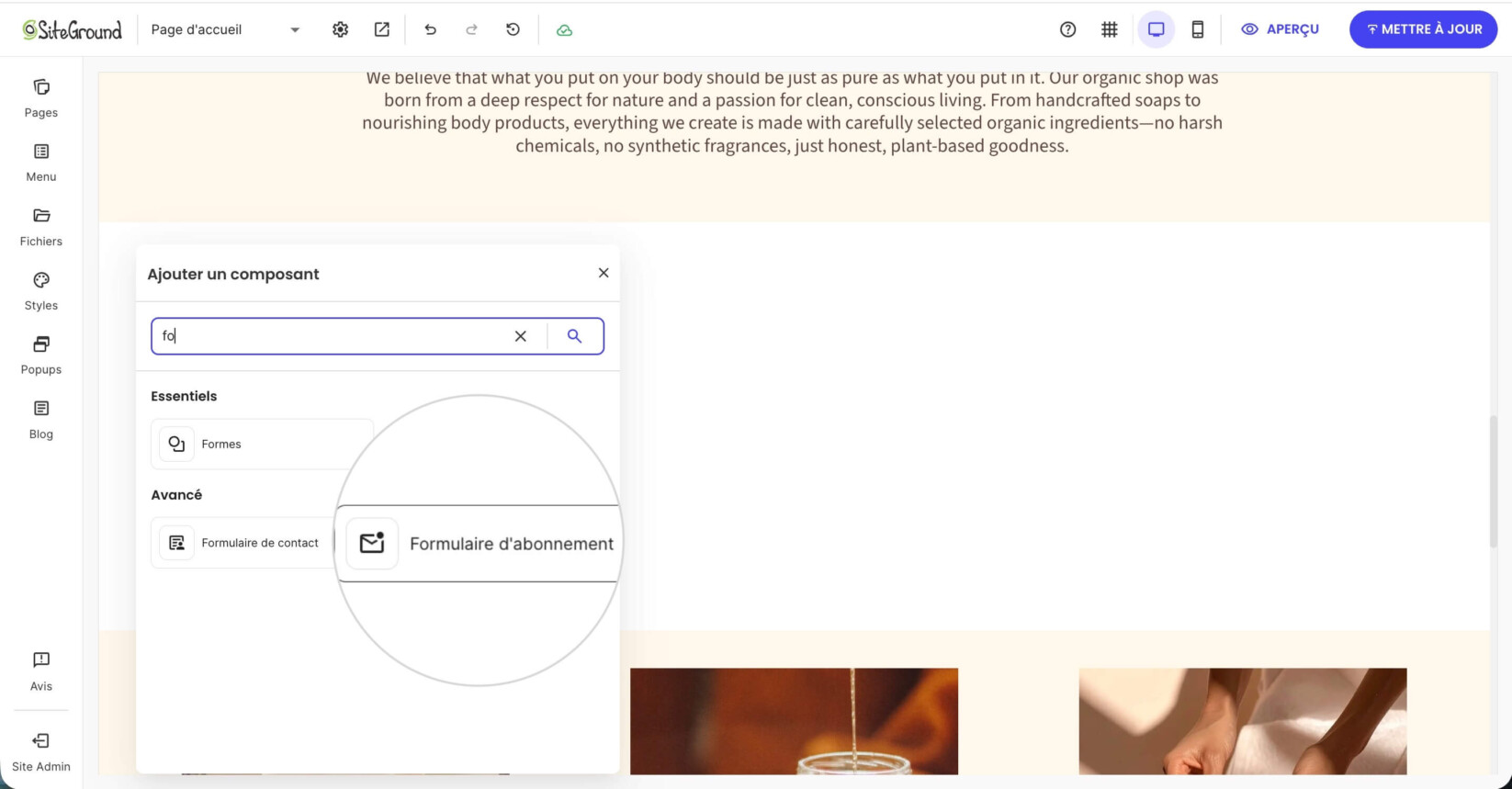Select the hands product image at right

tap(1242, 721)
